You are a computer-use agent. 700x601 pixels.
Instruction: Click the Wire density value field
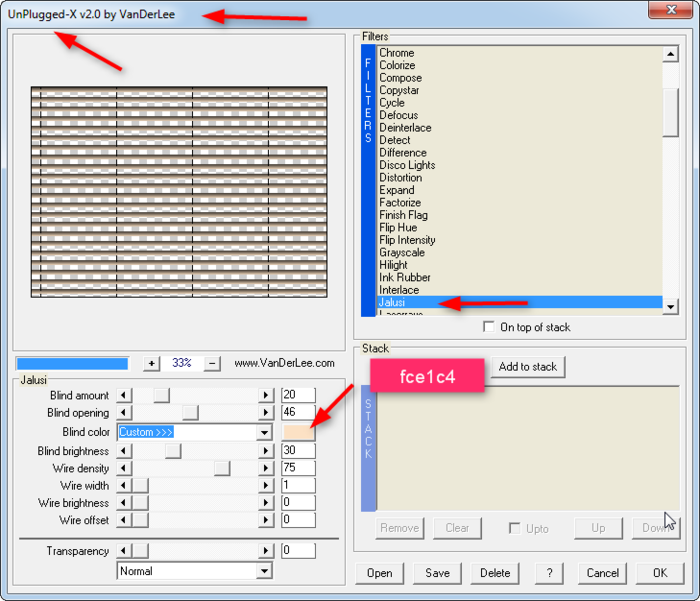[298, 468]
